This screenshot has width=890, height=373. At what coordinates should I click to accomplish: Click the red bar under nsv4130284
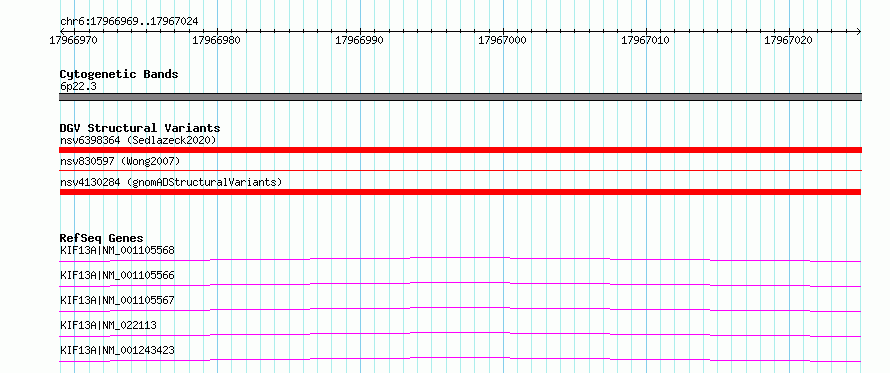pyautogui.click(x=460, y=192)
